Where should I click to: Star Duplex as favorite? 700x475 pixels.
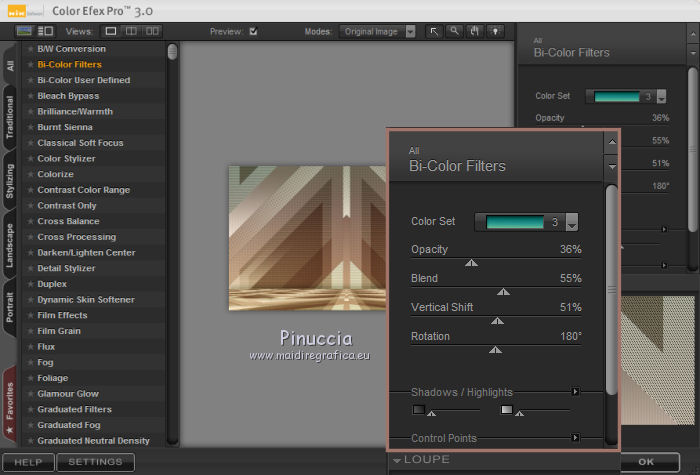point(30,284)
